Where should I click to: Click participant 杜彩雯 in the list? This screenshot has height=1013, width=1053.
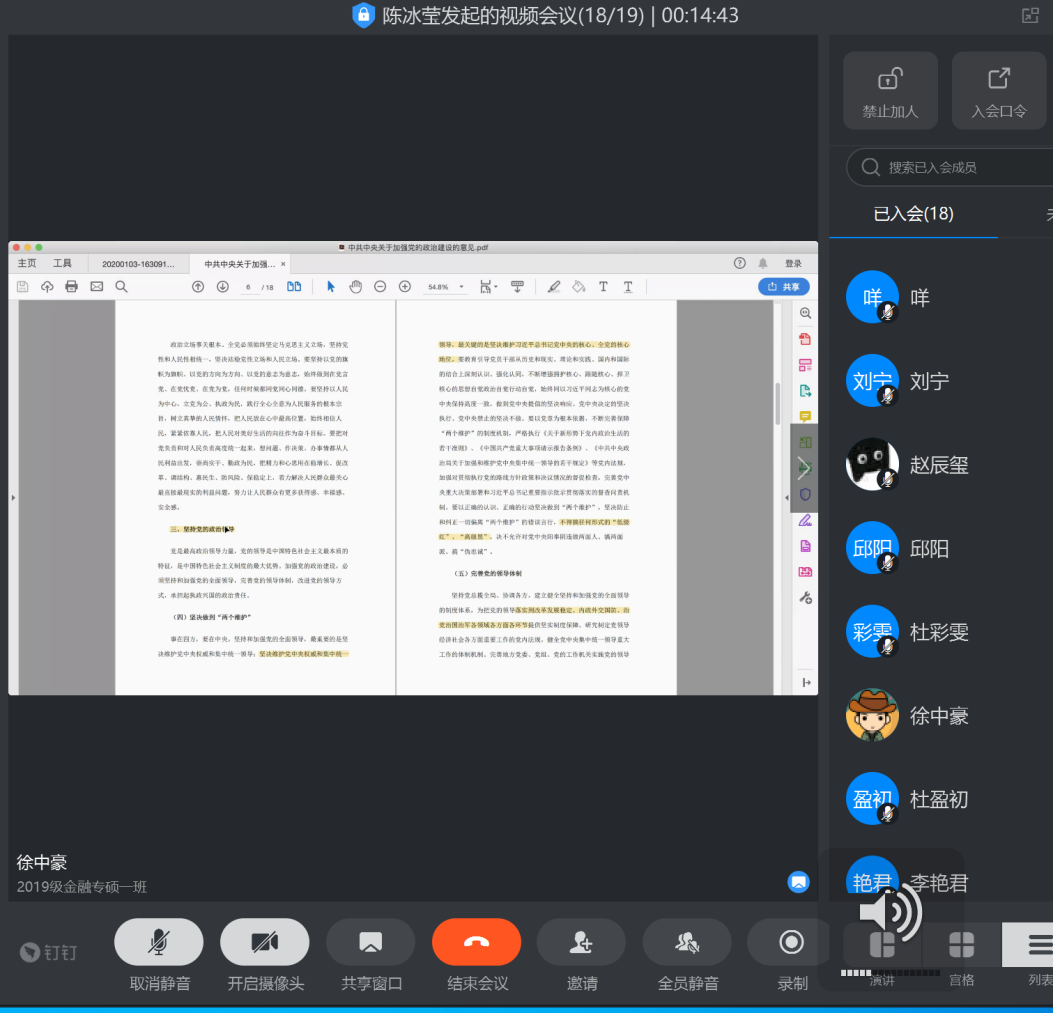click(938, 632)
